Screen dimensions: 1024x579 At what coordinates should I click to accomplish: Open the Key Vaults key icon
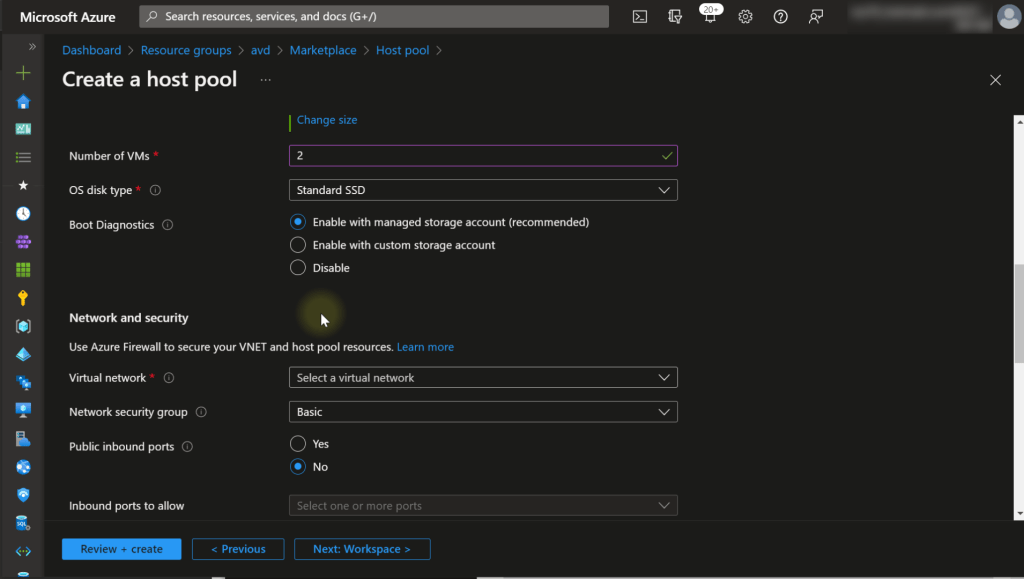(x=23, y=298)
